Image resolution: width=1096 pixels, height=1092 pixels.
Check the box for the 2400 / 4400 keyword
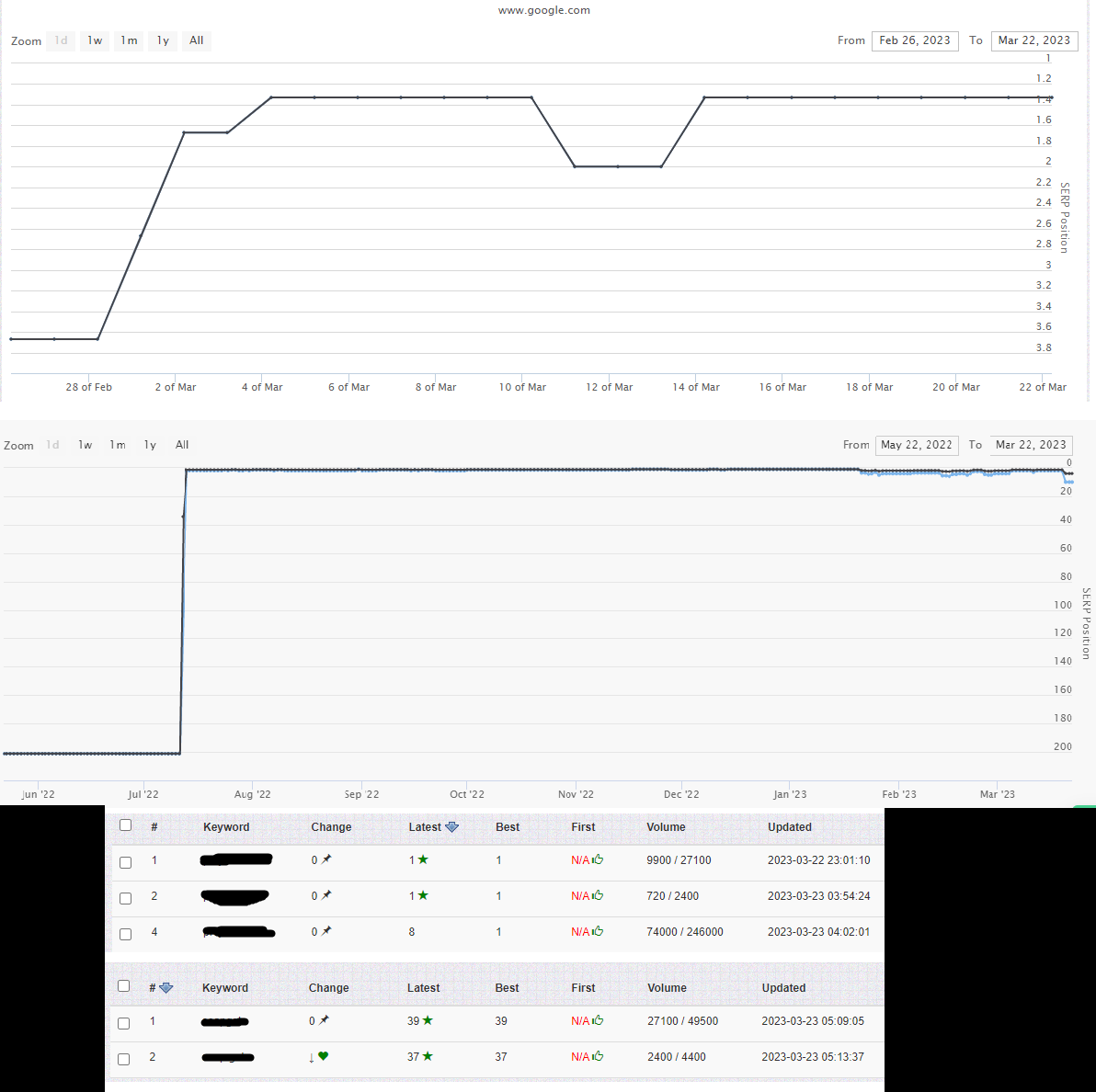tap(124, 1059)
